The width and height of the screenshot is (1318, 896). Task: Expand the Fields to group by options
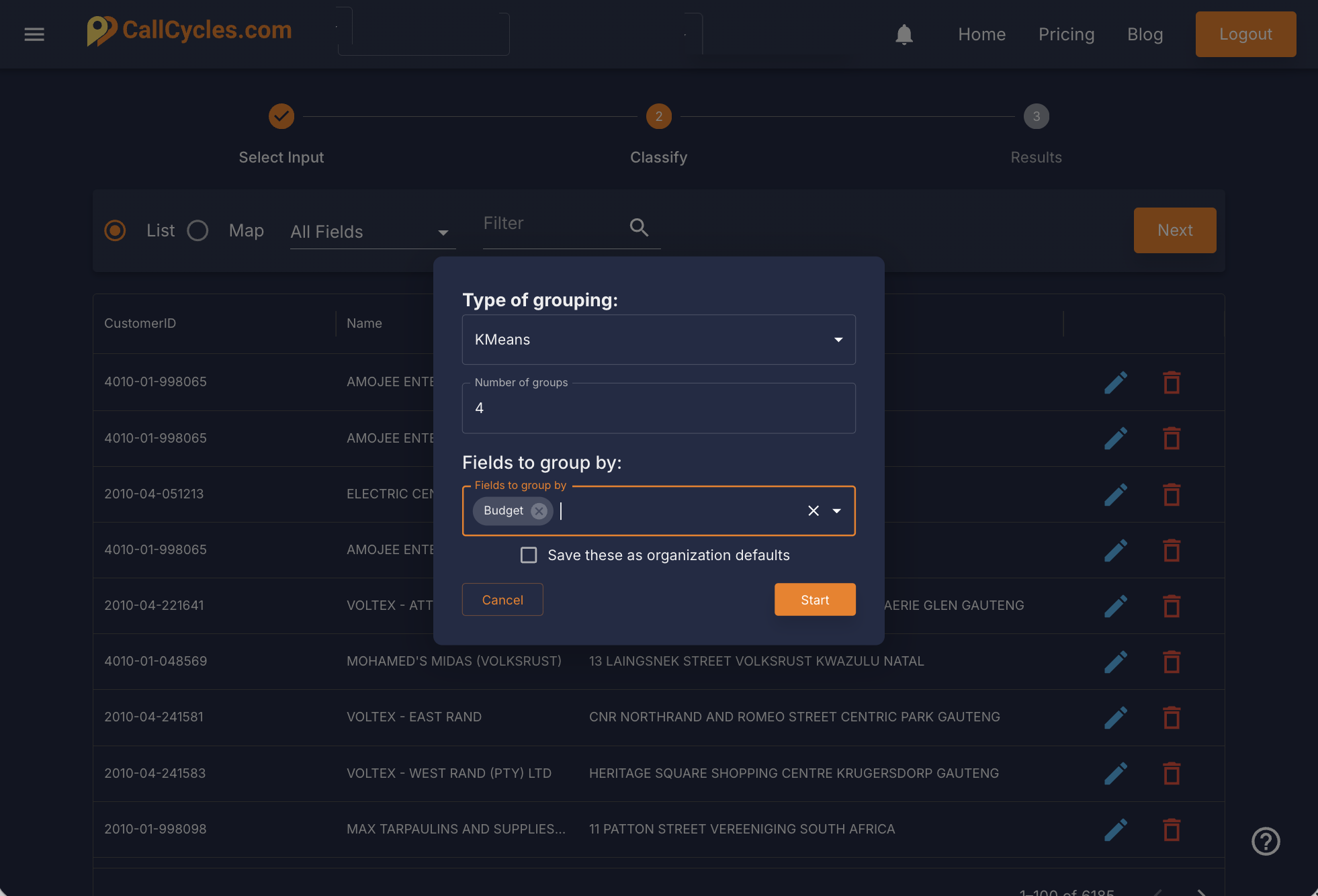coord(837,511)
